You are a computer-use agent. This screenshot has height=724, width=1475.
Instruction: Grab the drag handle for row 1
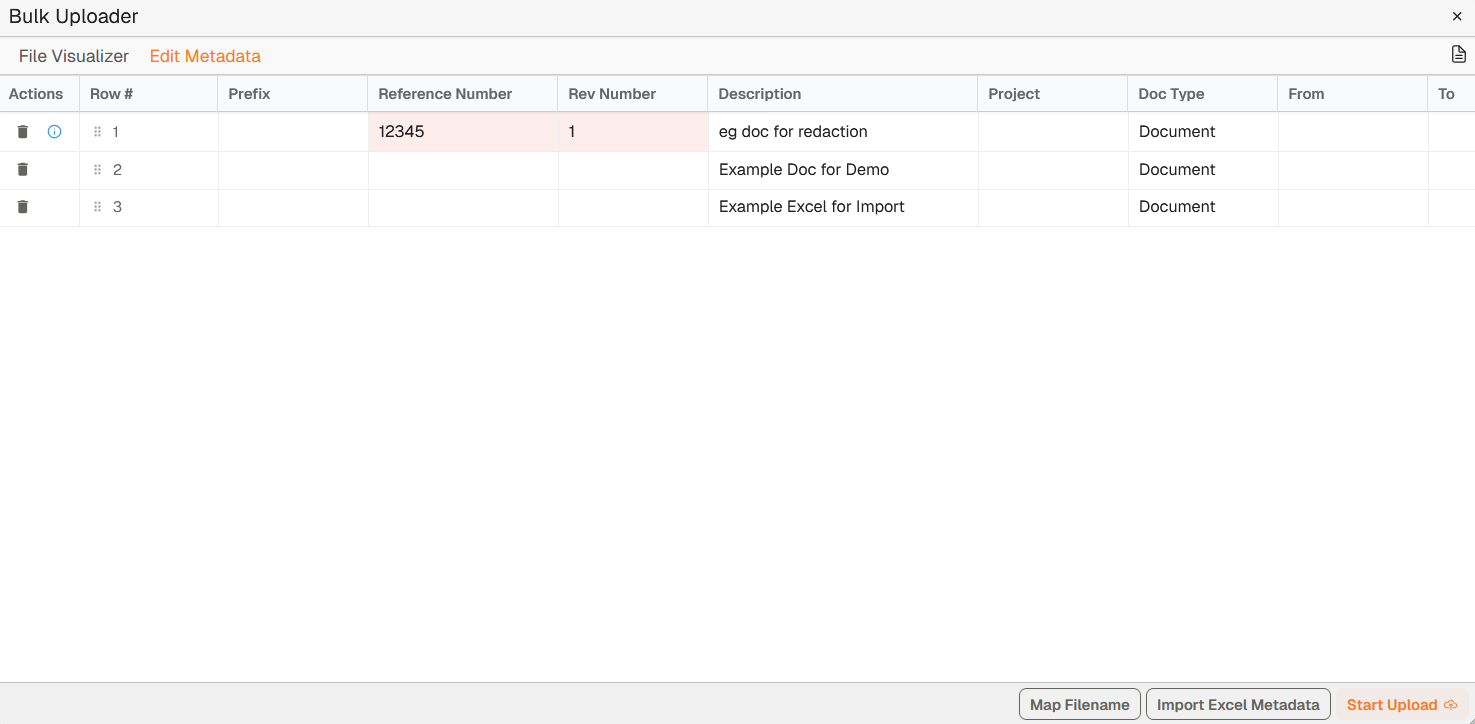(x=97, y=132)
